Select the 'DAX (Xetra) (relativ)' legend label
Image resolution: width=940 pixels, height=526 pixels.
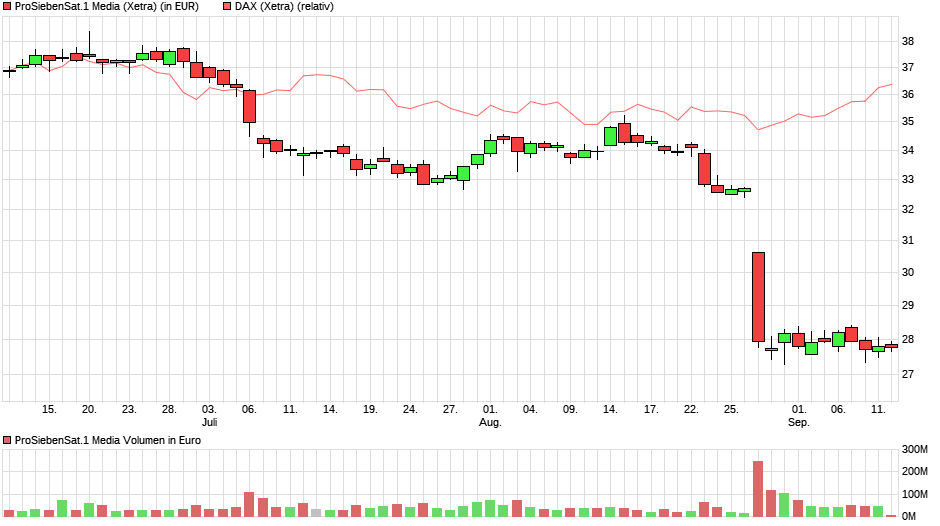(284, 7)
